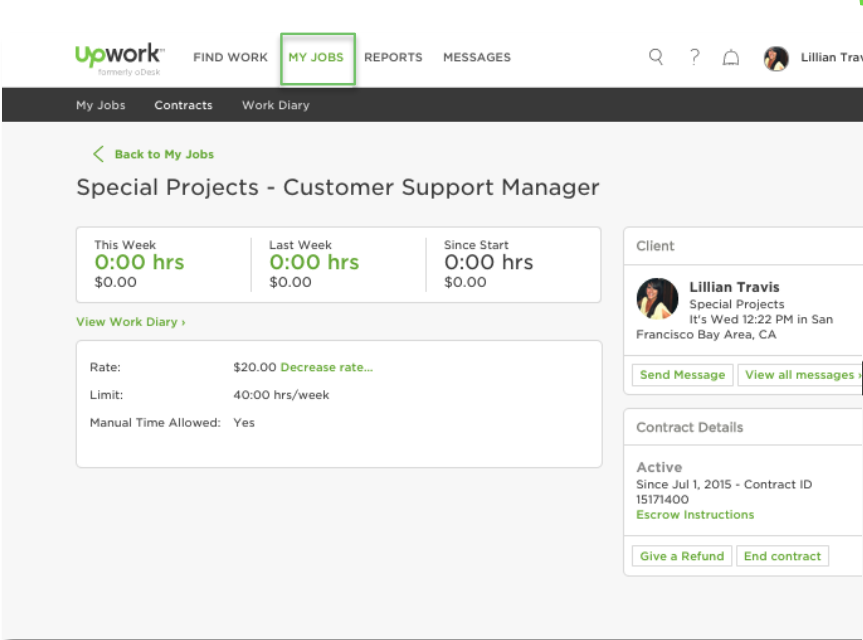The height and width of the screenshot is (640, 863).
Task: Select the Work Diary tab
Action: click(274, 104)
